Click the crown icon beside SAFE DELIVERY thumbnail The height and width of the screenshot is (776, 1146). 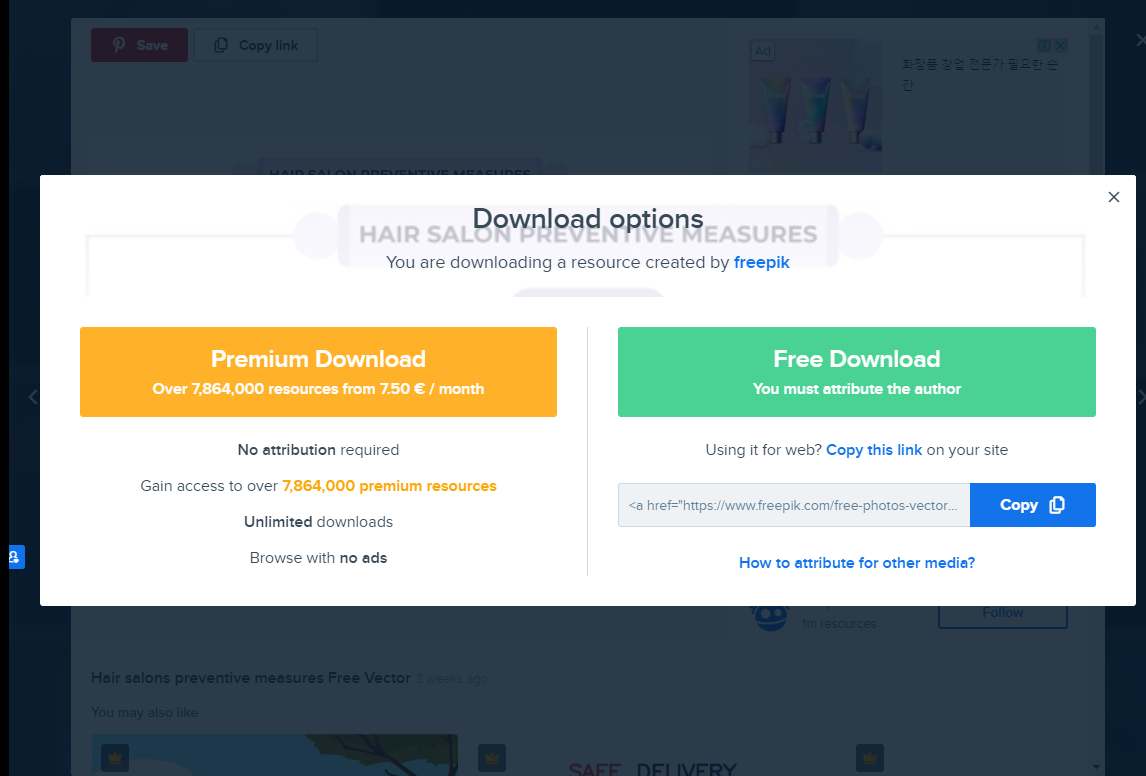coord(492,758)
